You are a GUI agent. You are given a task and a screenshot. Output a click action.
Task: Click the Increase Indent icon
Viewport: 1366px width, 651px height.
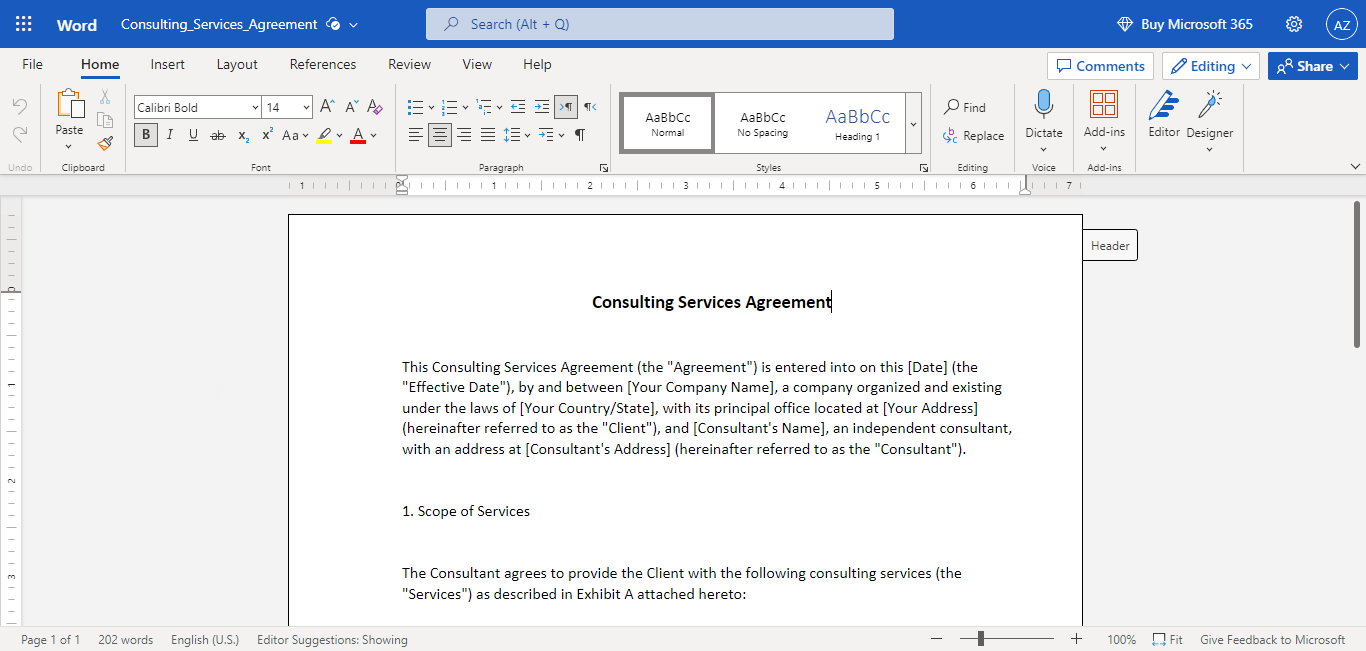point(541,107)
